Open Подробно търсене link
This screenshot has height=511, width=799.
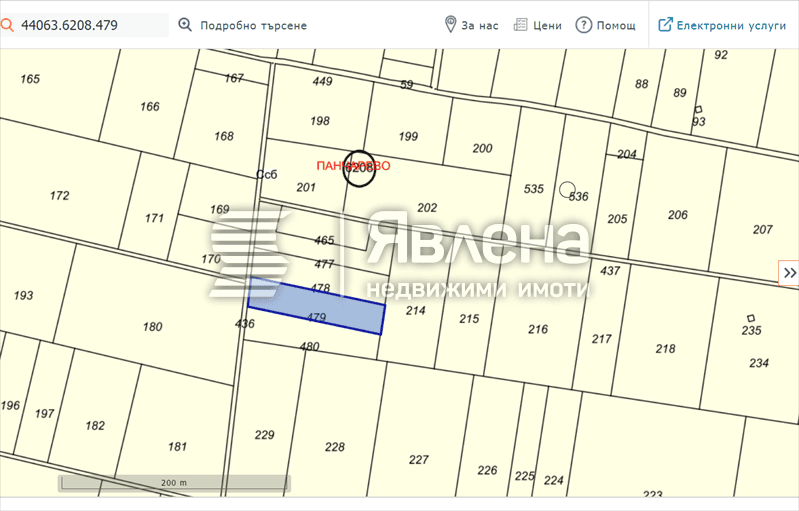[x=253, y=25]
